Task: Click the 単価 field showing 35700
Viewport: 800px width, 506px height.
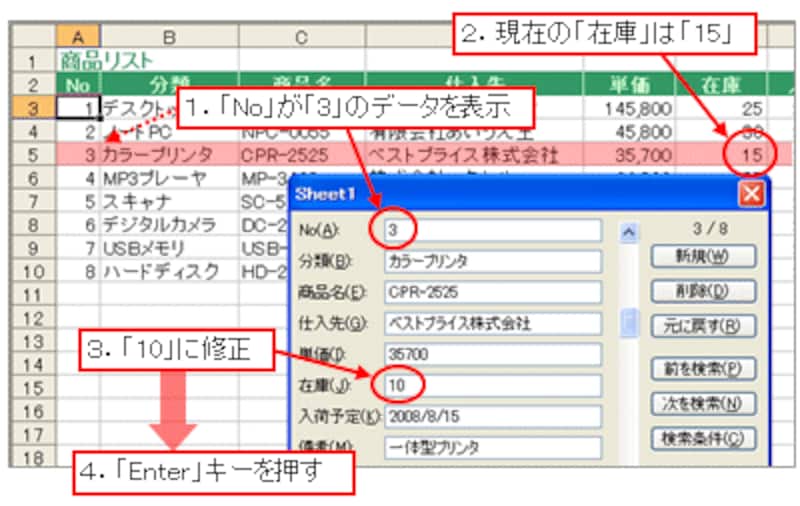Action: pyautogui.click(x=492, y=354)
